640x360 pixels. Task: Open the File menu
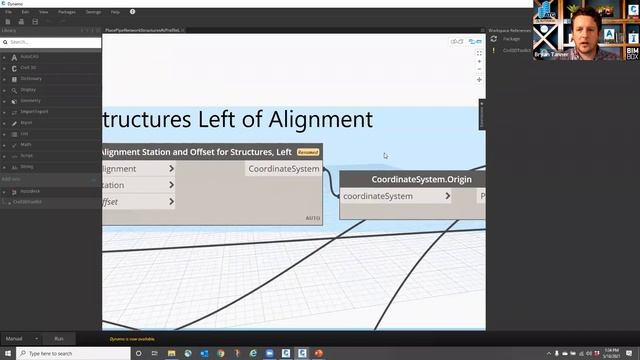point(9,12)
